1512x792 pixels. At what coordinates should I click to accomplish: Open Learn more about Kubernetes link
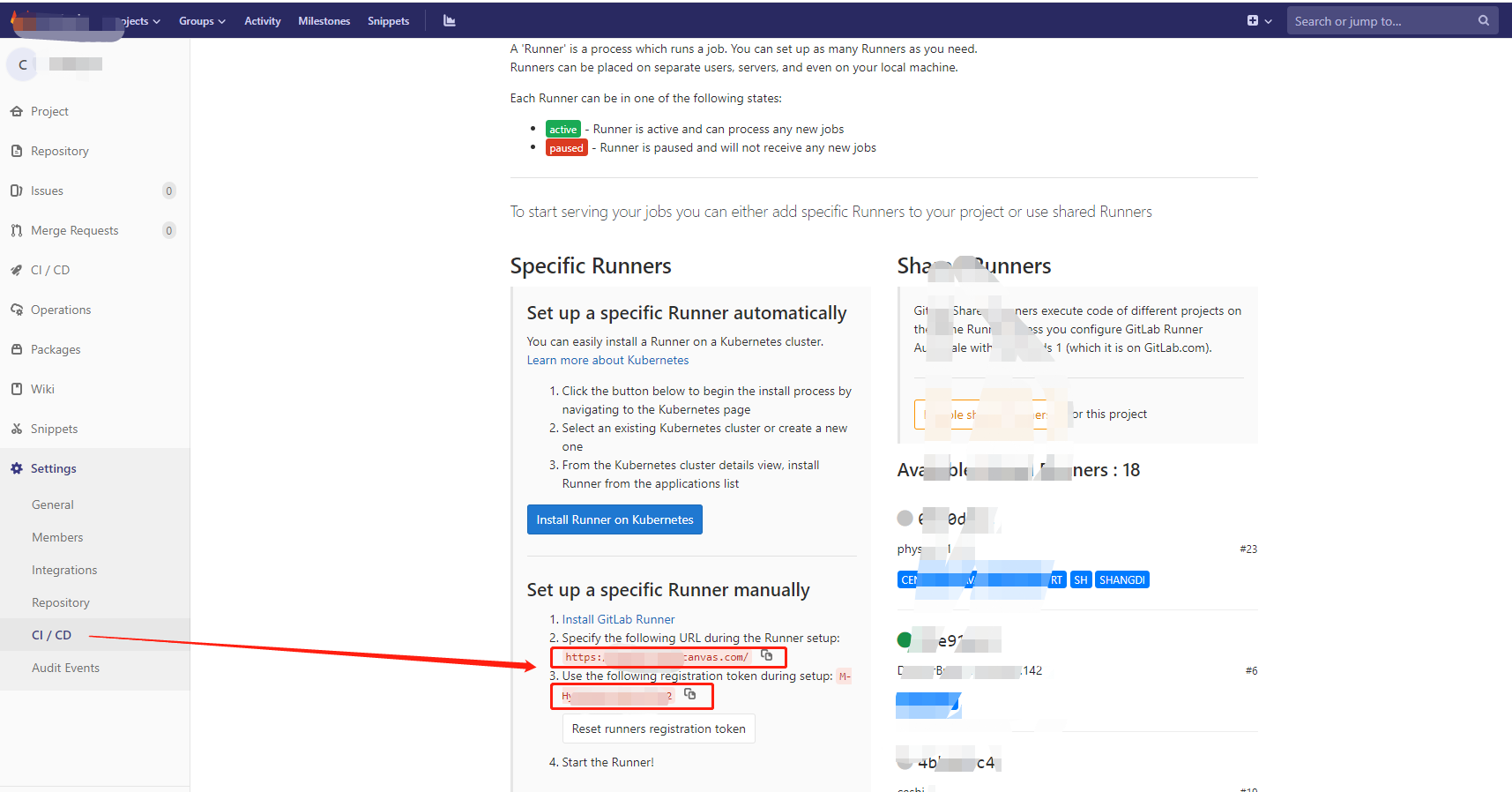click(x=607, y=360)
